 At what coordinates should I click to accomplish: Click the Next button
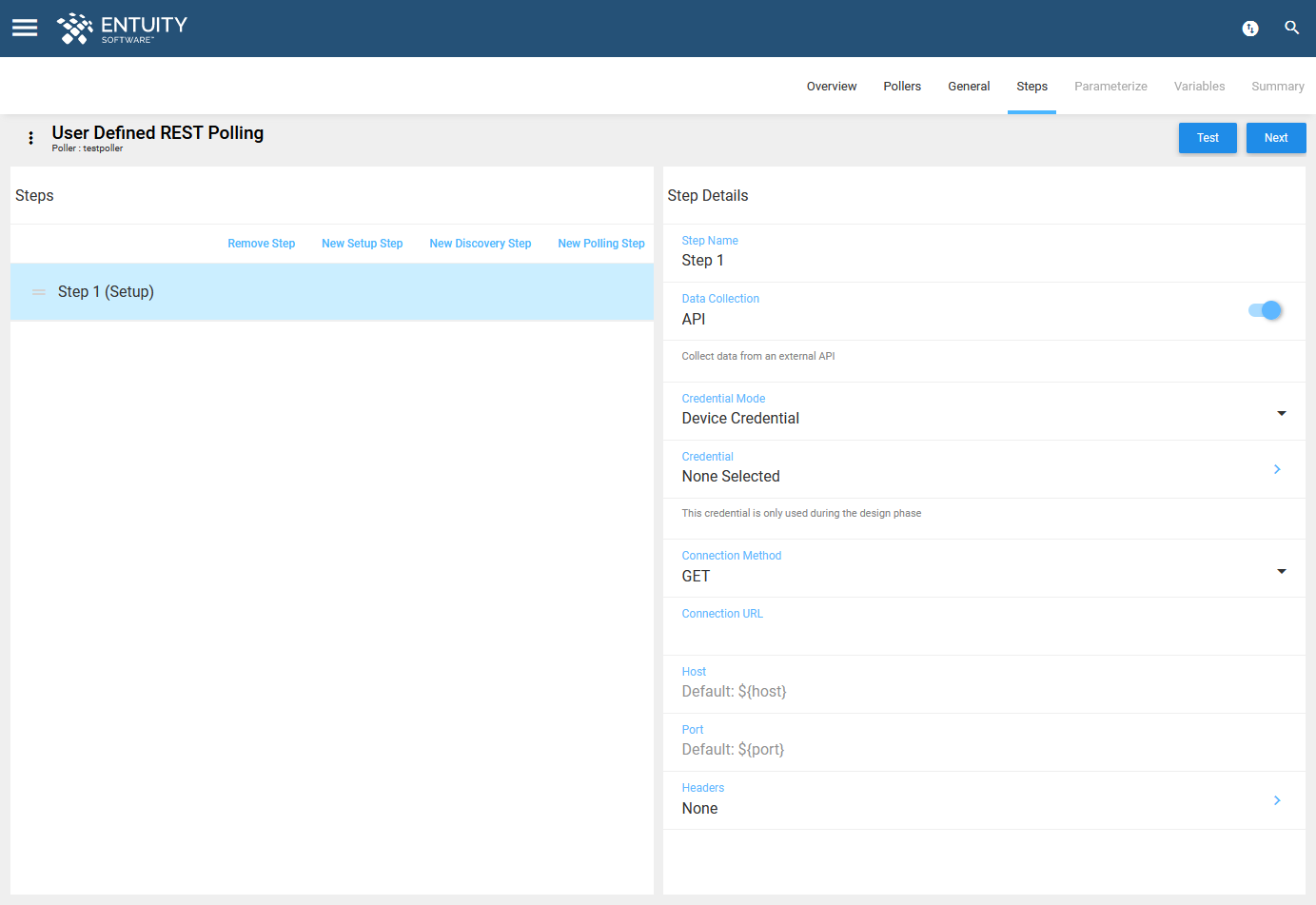[1276, 138]
